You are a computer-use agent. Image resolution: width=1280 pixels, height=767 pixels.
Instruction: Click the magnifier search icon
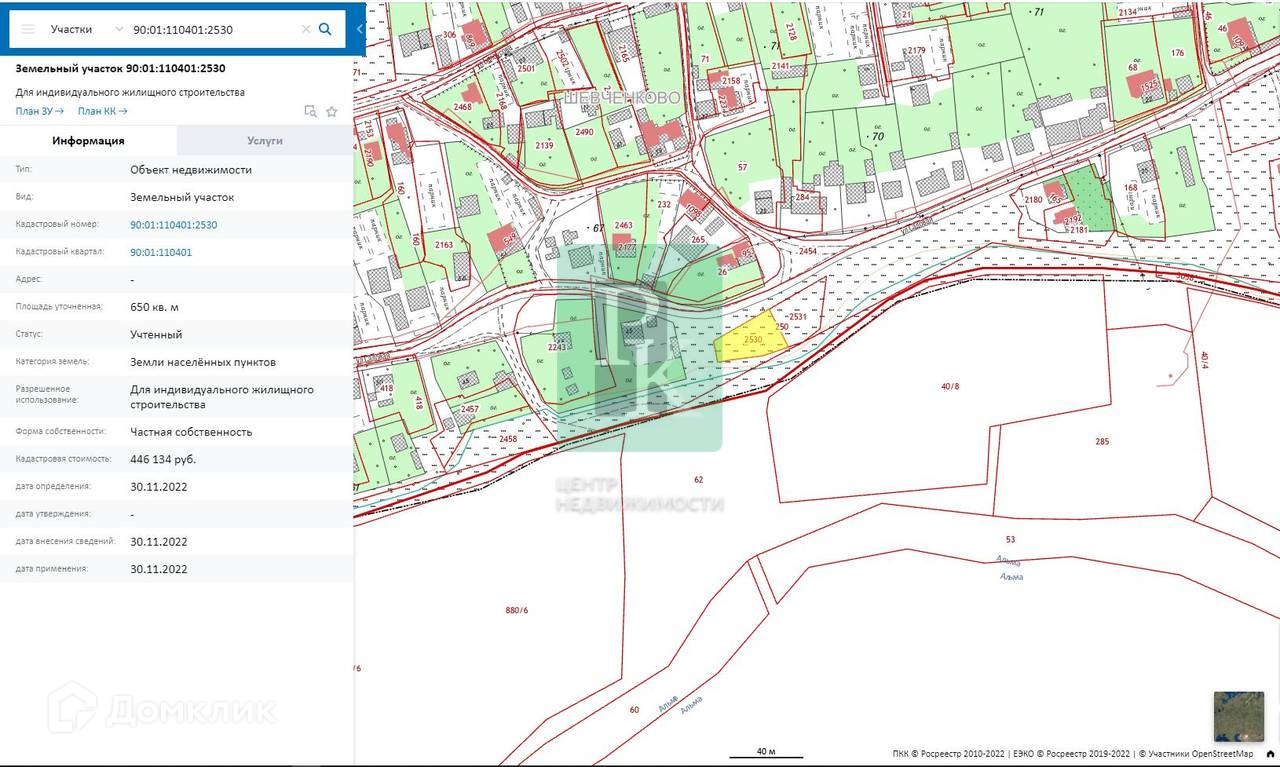pyautogui.click(x=325, y=29)
